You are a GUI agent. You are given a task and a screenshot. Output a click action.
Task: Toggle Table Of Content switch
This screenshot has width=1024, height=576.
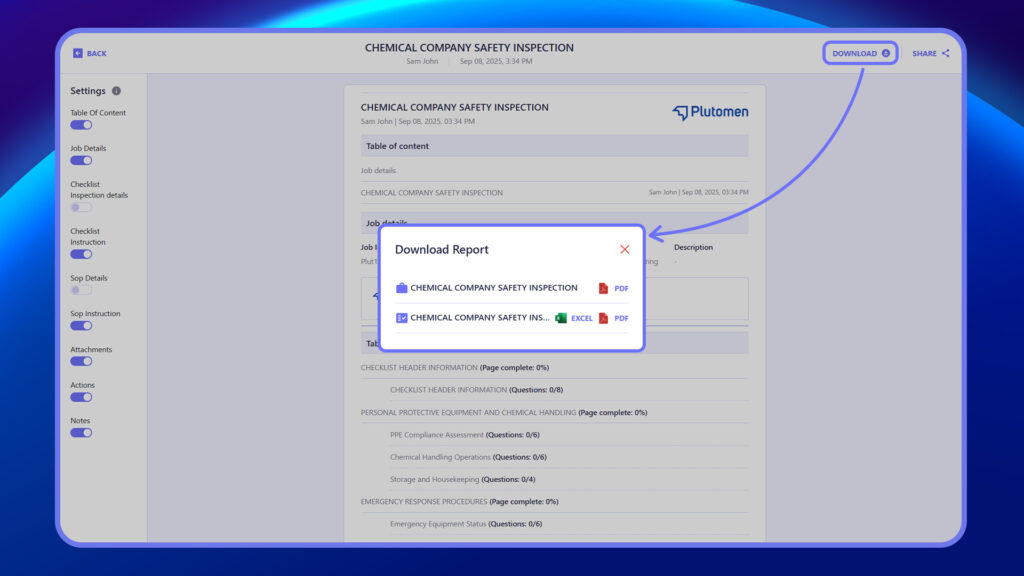click(81, 125)
